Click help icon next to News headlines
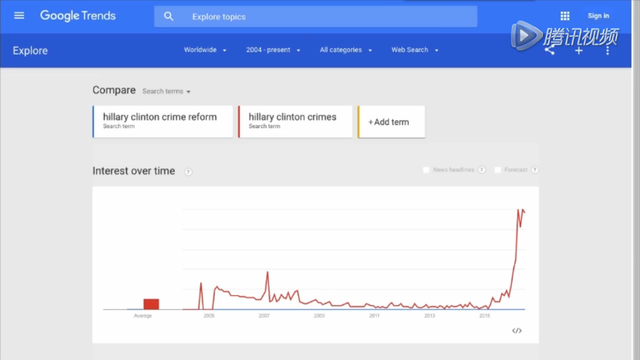This screenshot has width=640, height=360. coord(482,170)
